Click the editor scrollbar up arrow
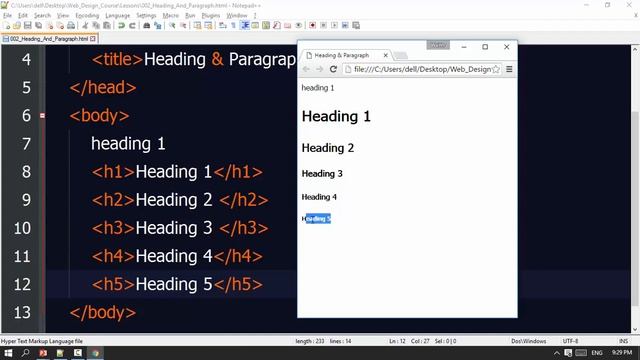 click(x=635, y=49)
